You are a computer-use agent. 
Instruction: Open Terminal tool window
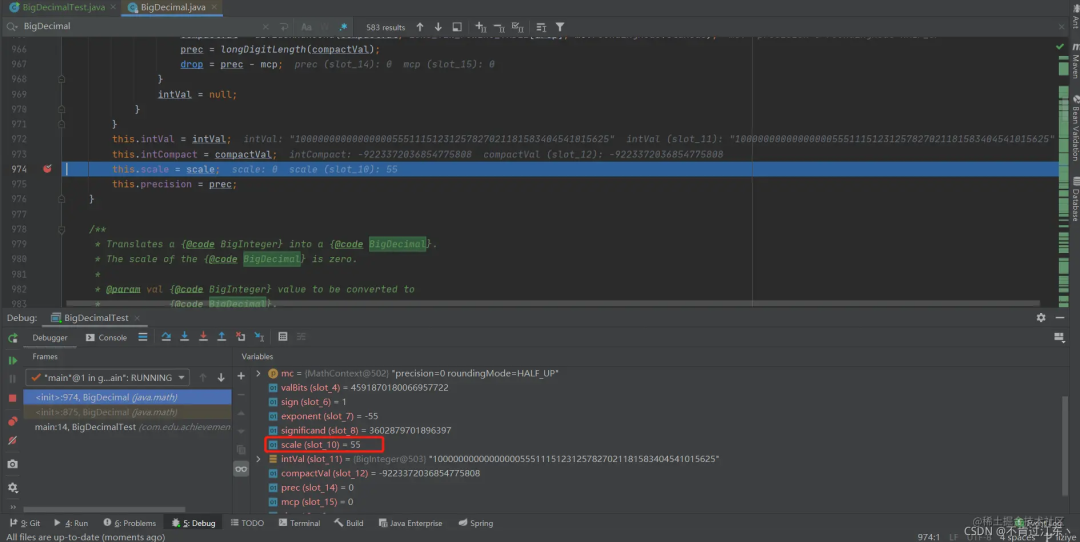300,523
